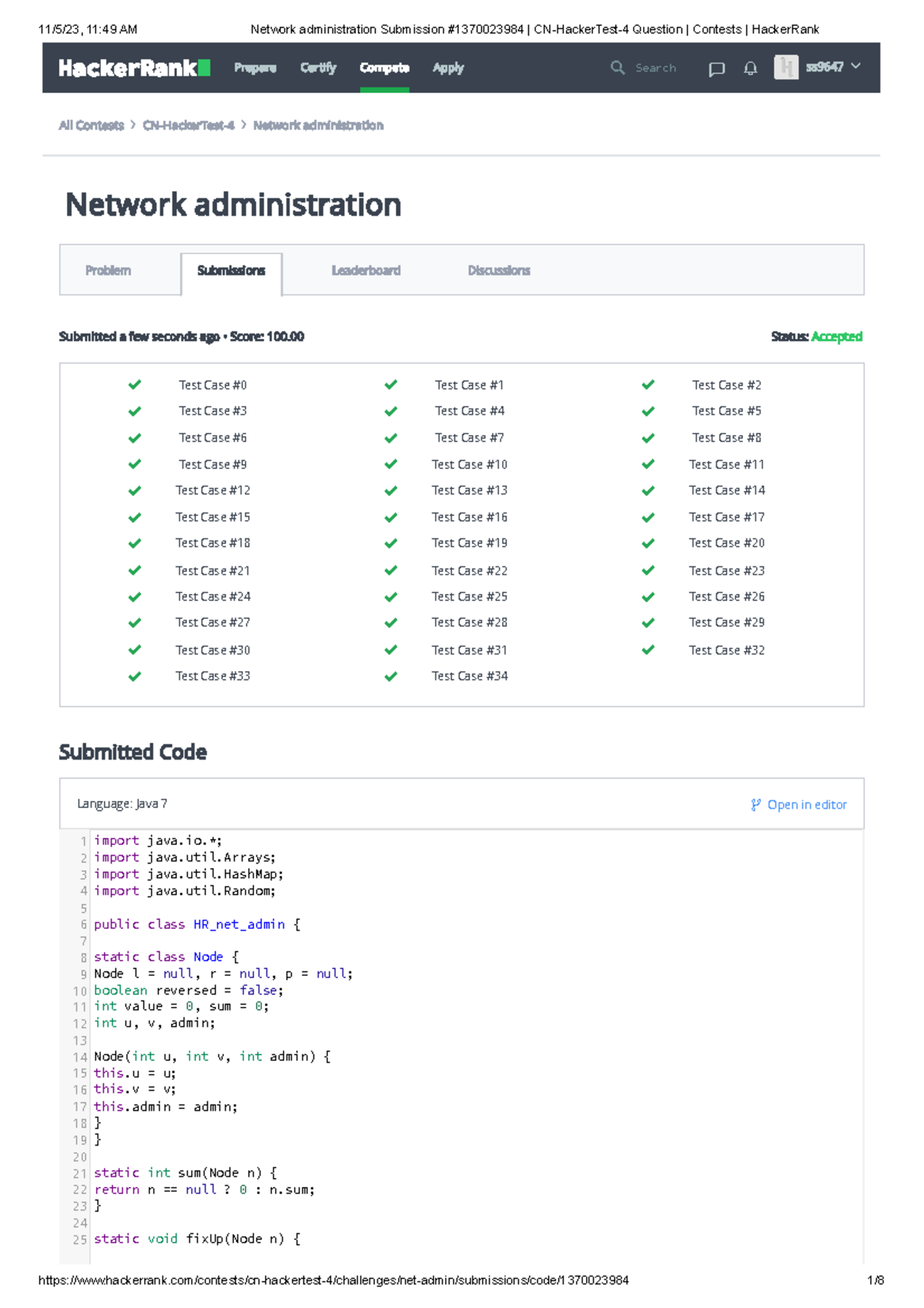Switch to the Problem tab
The width and height of the screenshot is (924, 1308).
tap(108, 270)
